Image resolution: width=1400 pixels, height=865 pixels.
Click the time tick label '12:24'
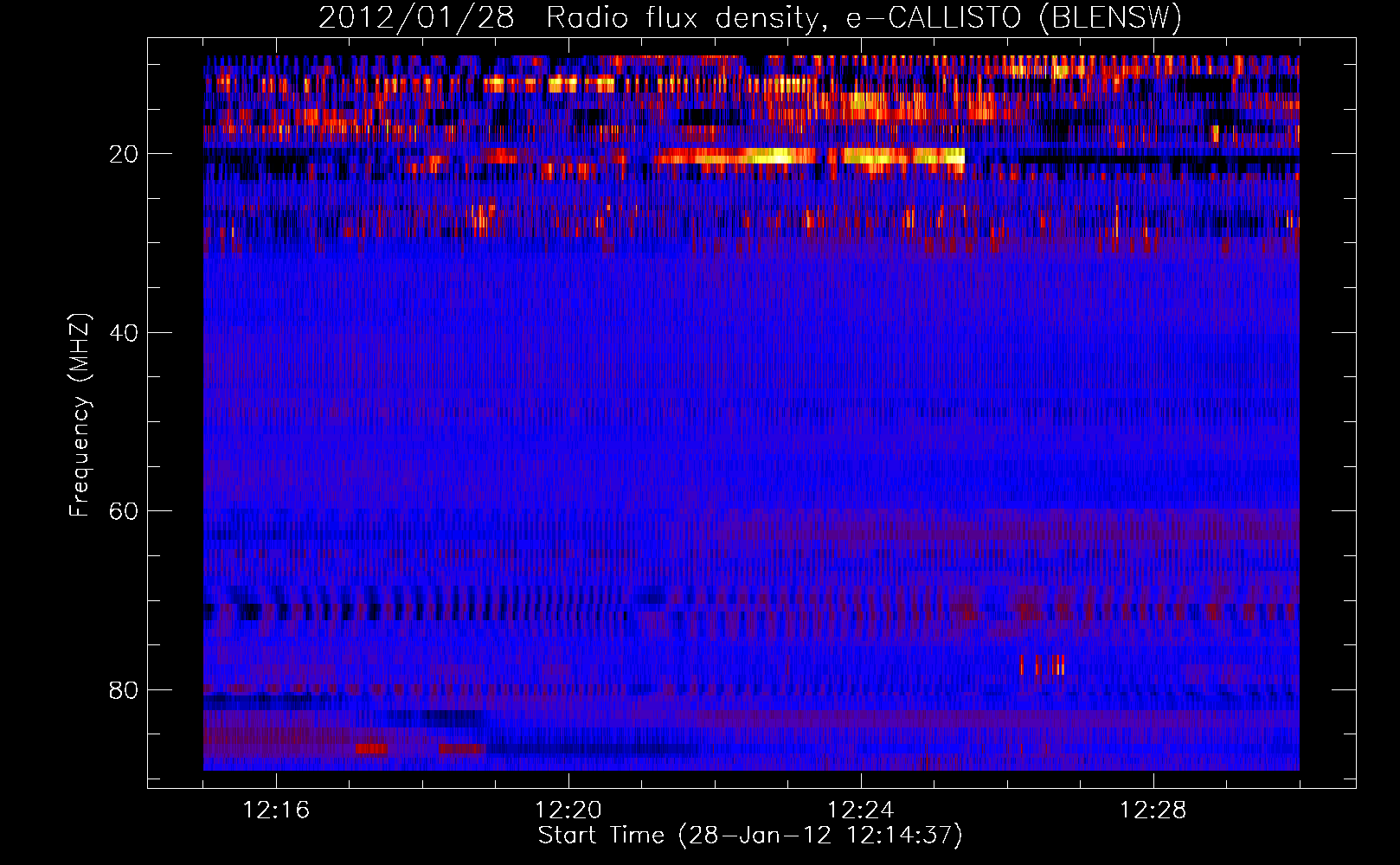point(861,811)
